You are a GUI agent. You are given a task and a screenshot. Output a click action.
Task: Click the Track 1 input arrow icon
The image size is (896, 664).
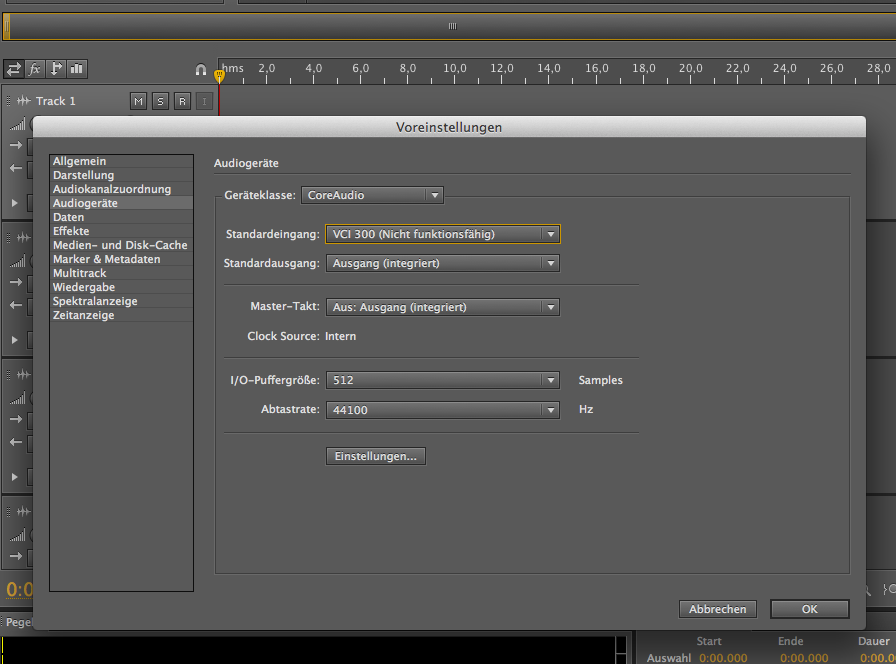15,145
